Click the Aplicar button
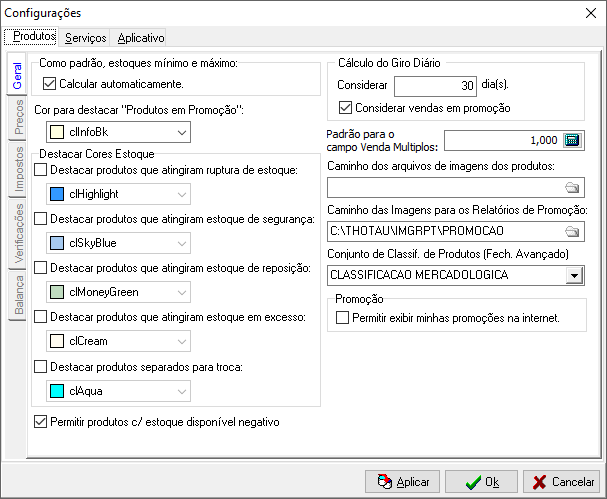This screenshot has height=499, width=607. 402,482
